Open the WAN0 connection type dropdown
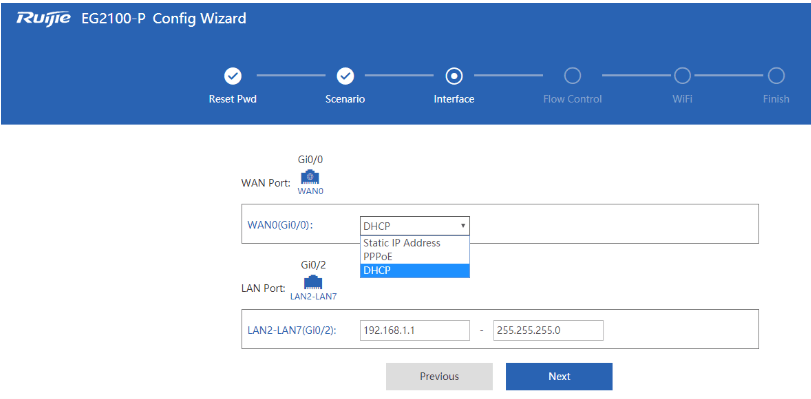 click(415, 226)
